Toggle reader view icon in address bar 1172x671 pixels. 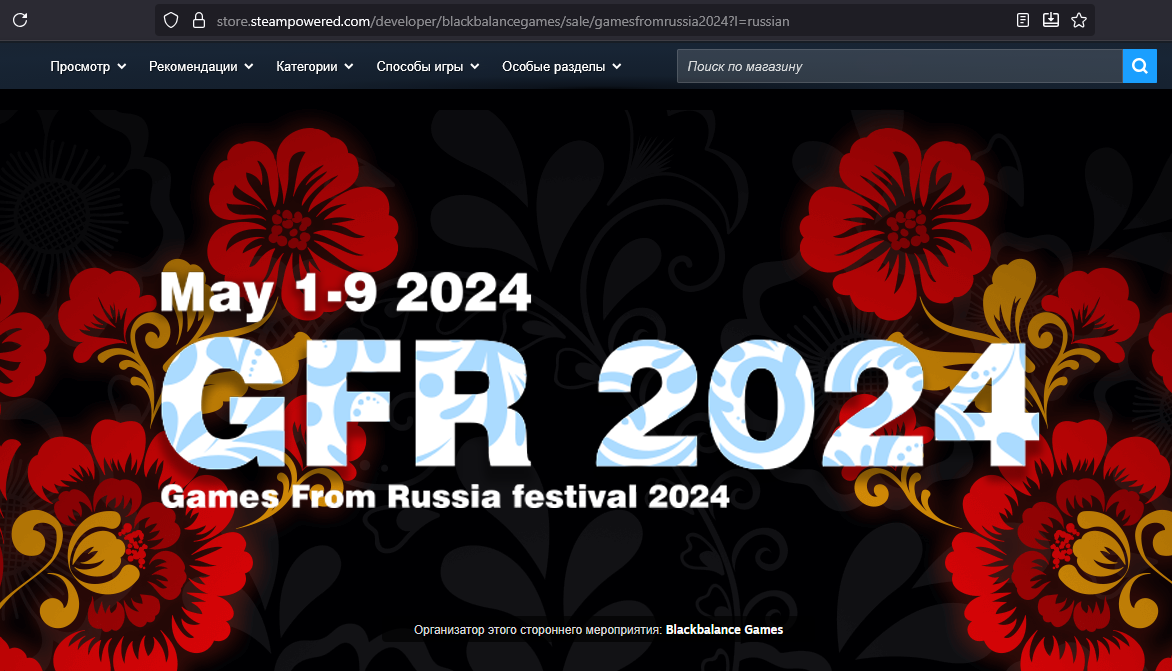1023,20
